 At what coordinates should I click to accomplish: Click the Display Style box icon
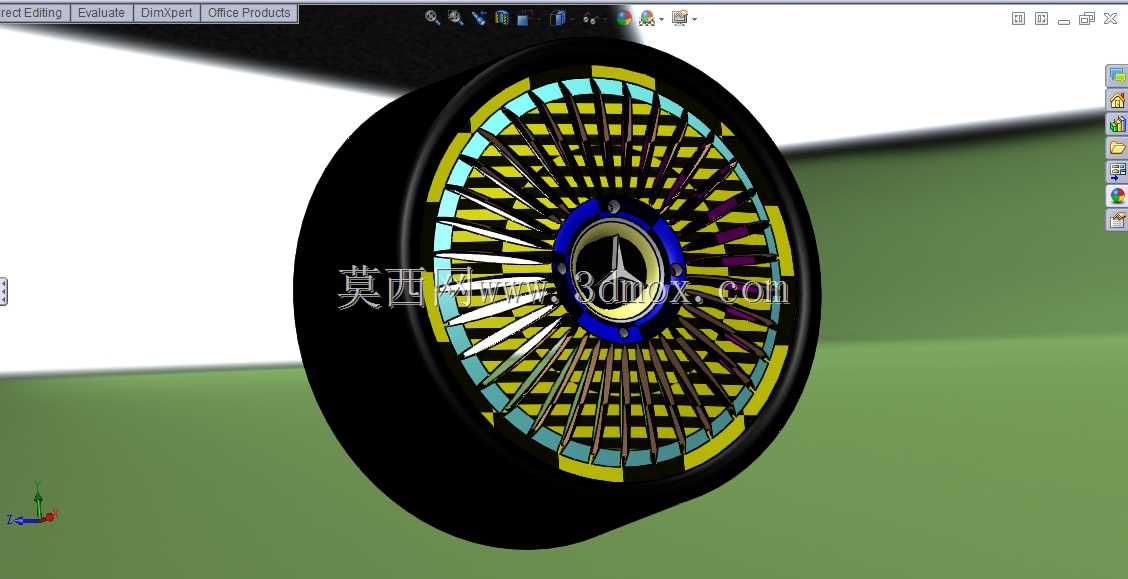(558, 18)
